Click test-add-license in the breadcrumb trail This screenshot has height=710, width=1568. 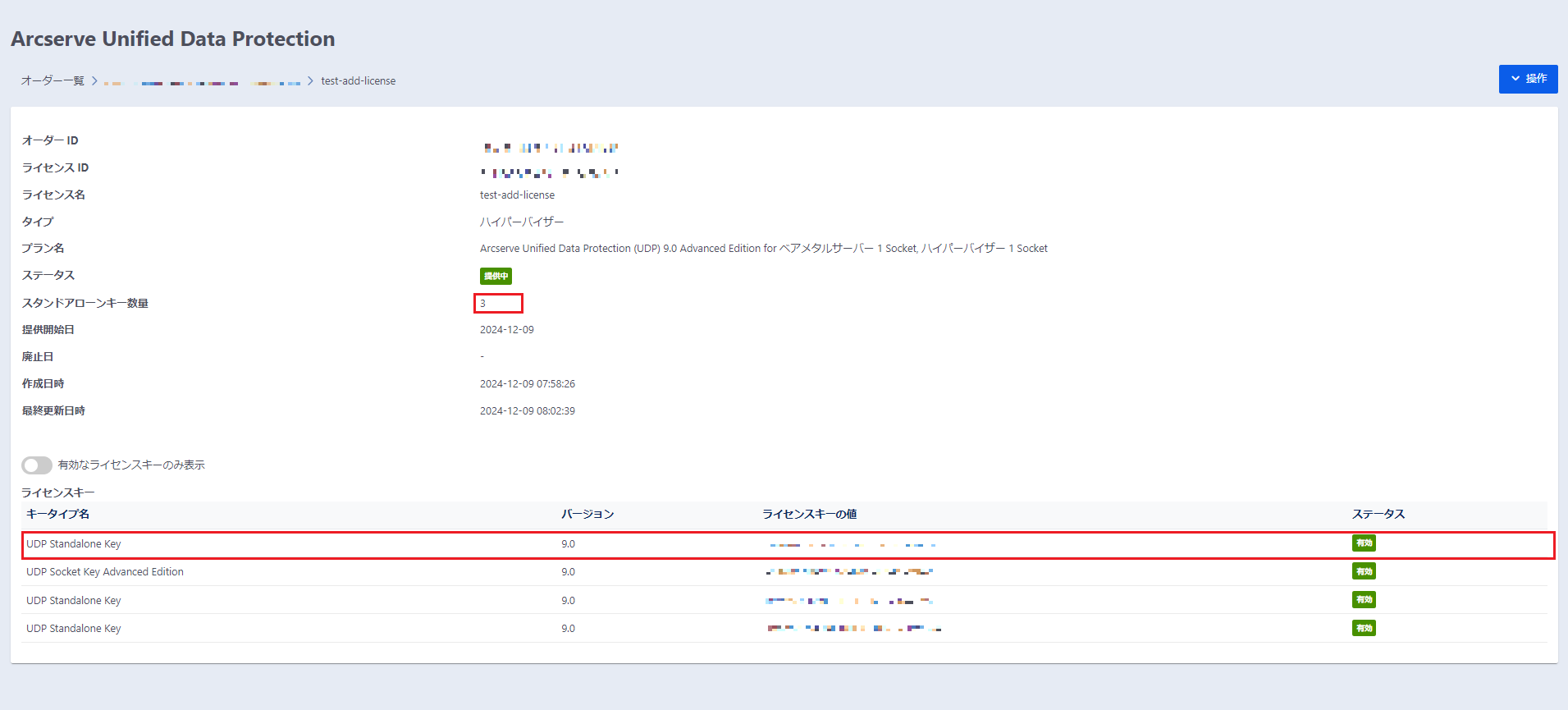coord(359,80)
